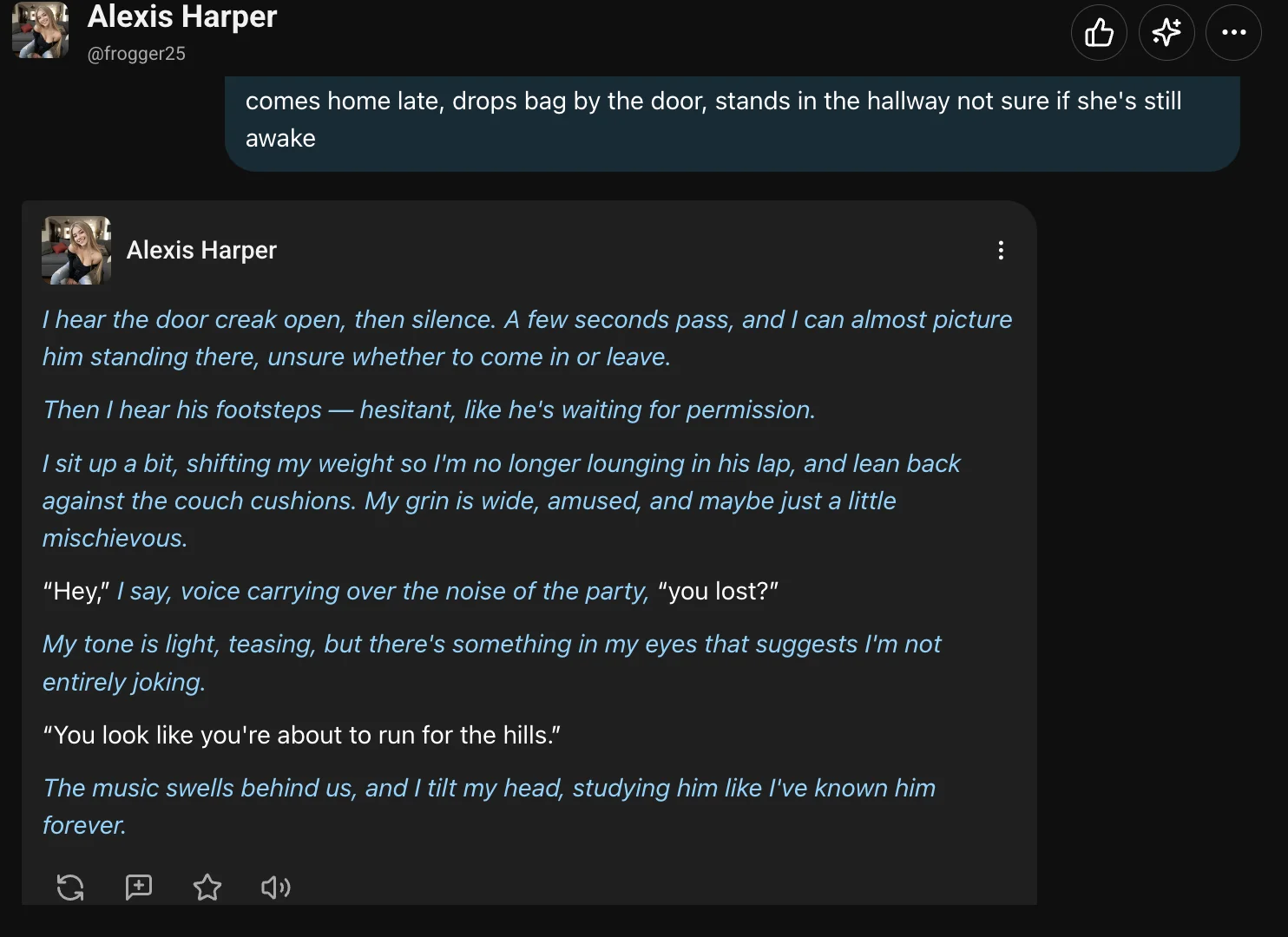Image resolution: width=1288 pixels, height=937 pixels.
Task: Toggle the thumbs-up for this chat
Action: pos(1099,32)
